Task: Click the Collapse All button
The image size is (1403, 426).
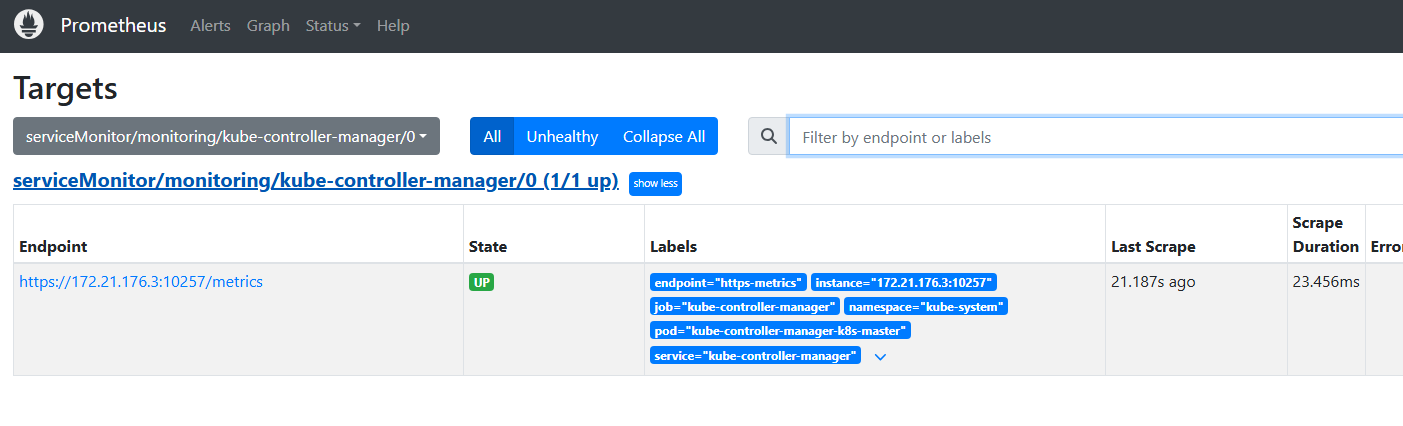Action: 664,137
